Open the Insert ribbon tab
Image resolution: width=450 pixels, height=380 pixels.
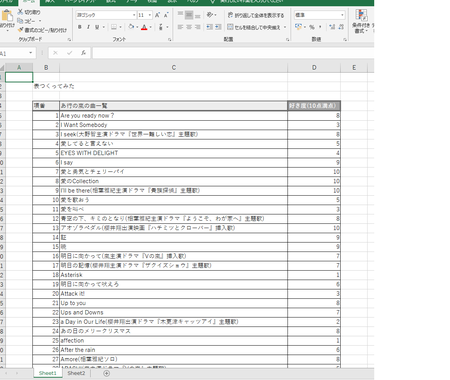(x=50, y=2)
